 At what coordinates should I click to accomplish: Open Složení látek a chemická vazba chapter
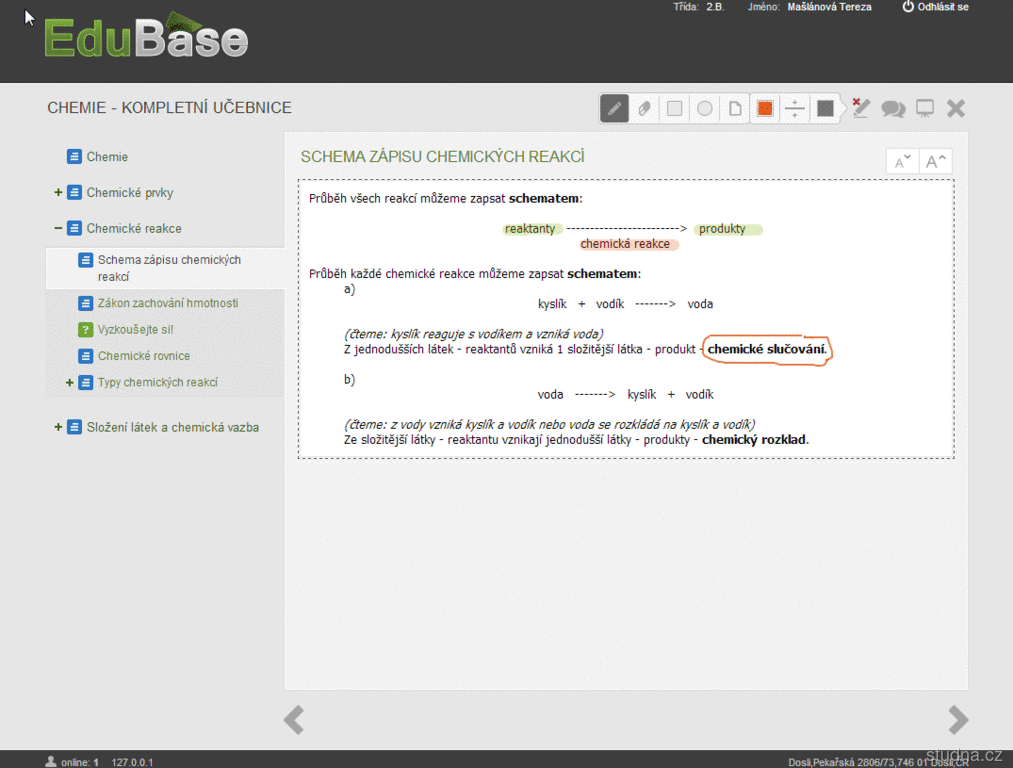(x=172, y=427)
